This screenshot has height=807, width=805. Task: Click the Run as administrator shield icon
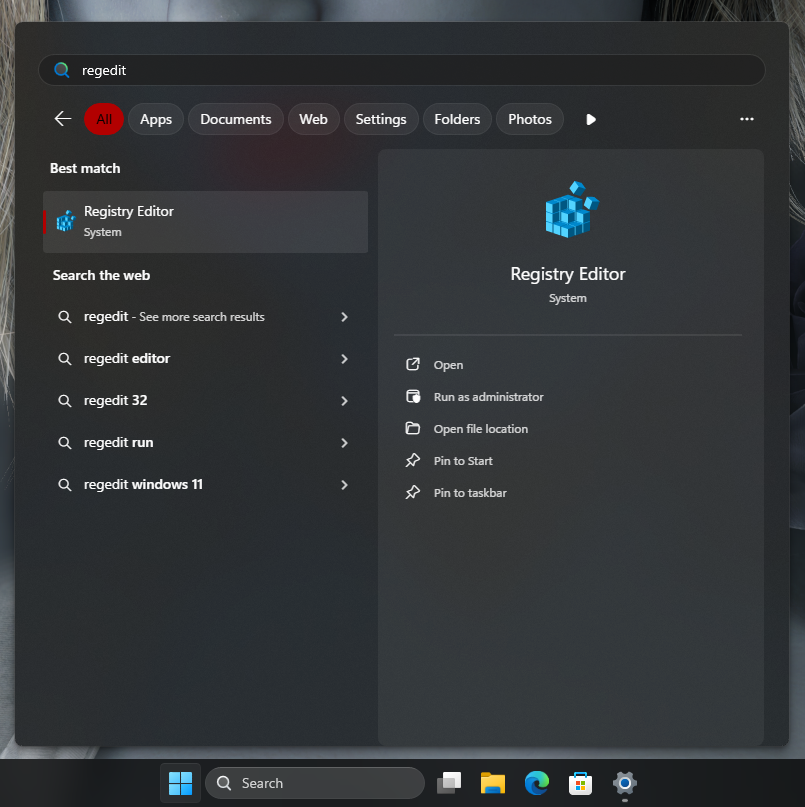coord(413,396)
